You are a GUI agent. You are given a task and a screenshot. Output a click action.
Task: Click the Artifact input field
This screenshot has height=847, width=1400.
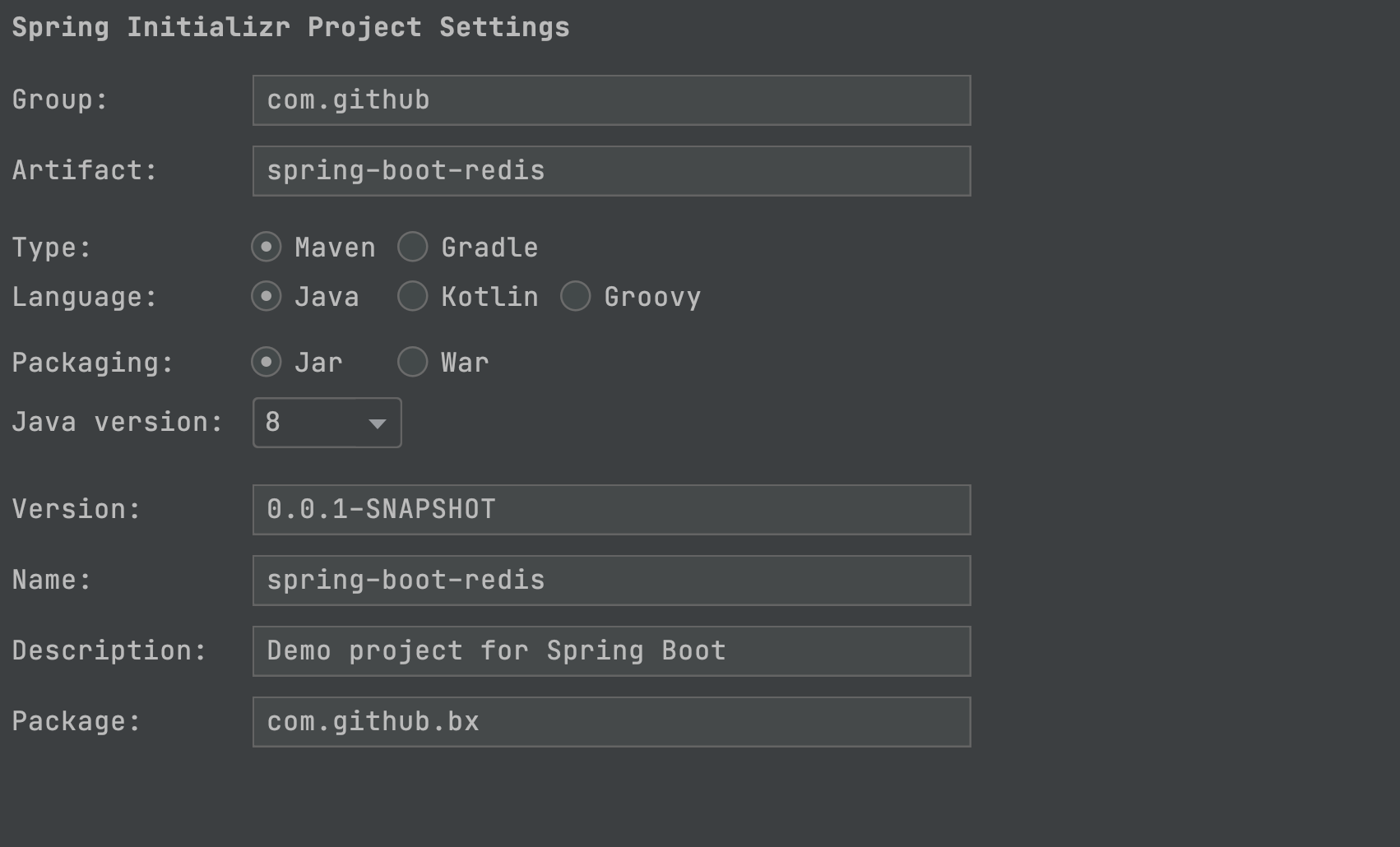(611, 171)
